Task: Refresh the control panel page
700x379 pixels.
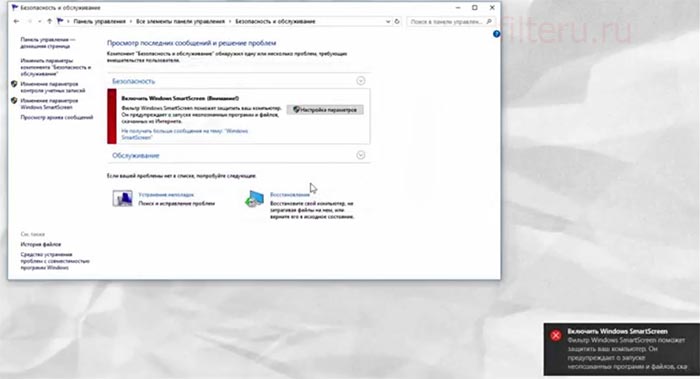Action: click(397, 21)
